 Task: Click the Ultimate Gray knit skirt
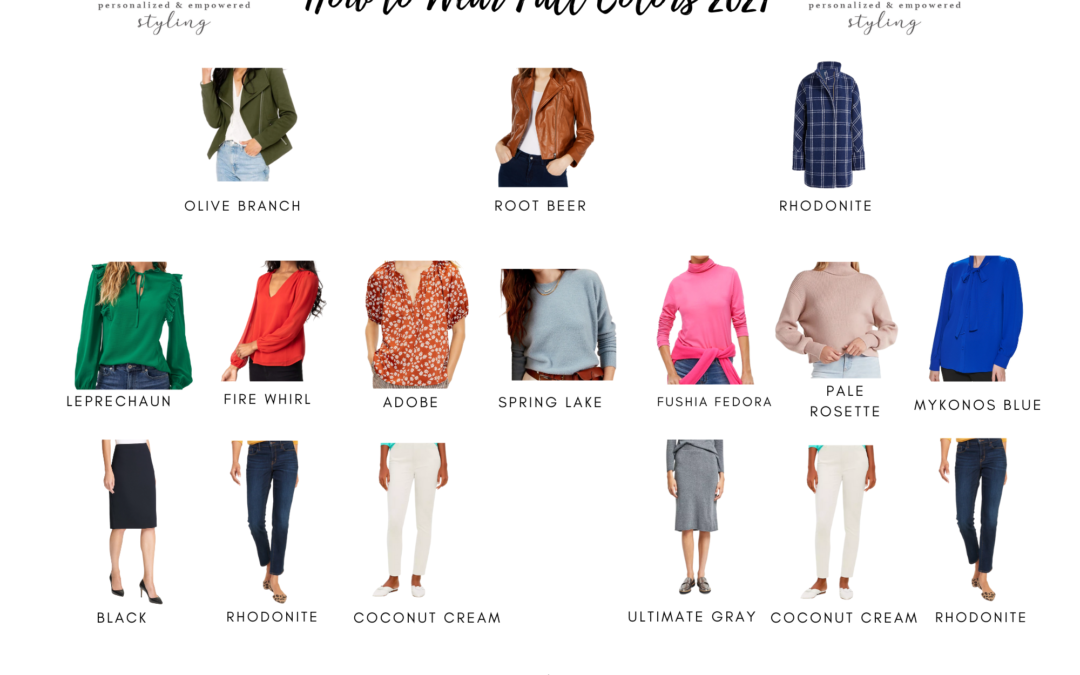click(x=695, y=517)
